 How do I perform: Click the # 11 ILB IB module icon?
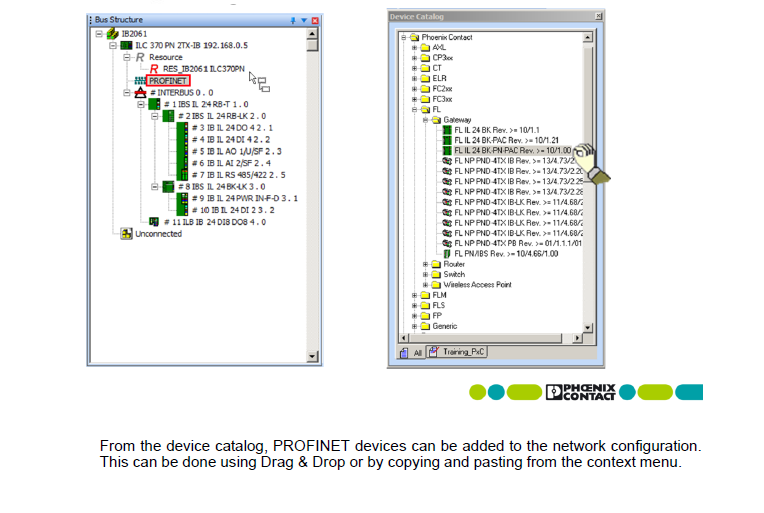click(x=153, y=221)
